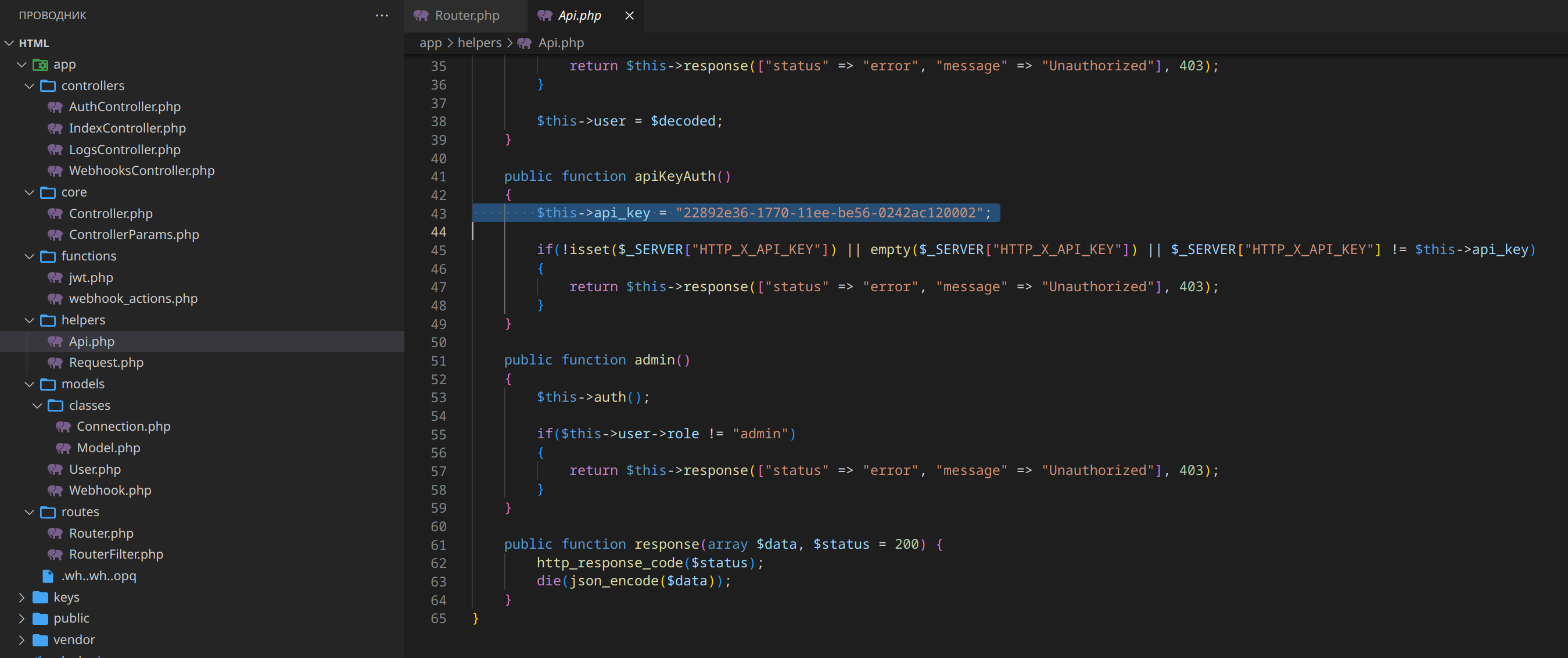This screenshot has height=658, width=1568.
Task: Click line number 51 in the gutter
Action: (x=438, y=362)
